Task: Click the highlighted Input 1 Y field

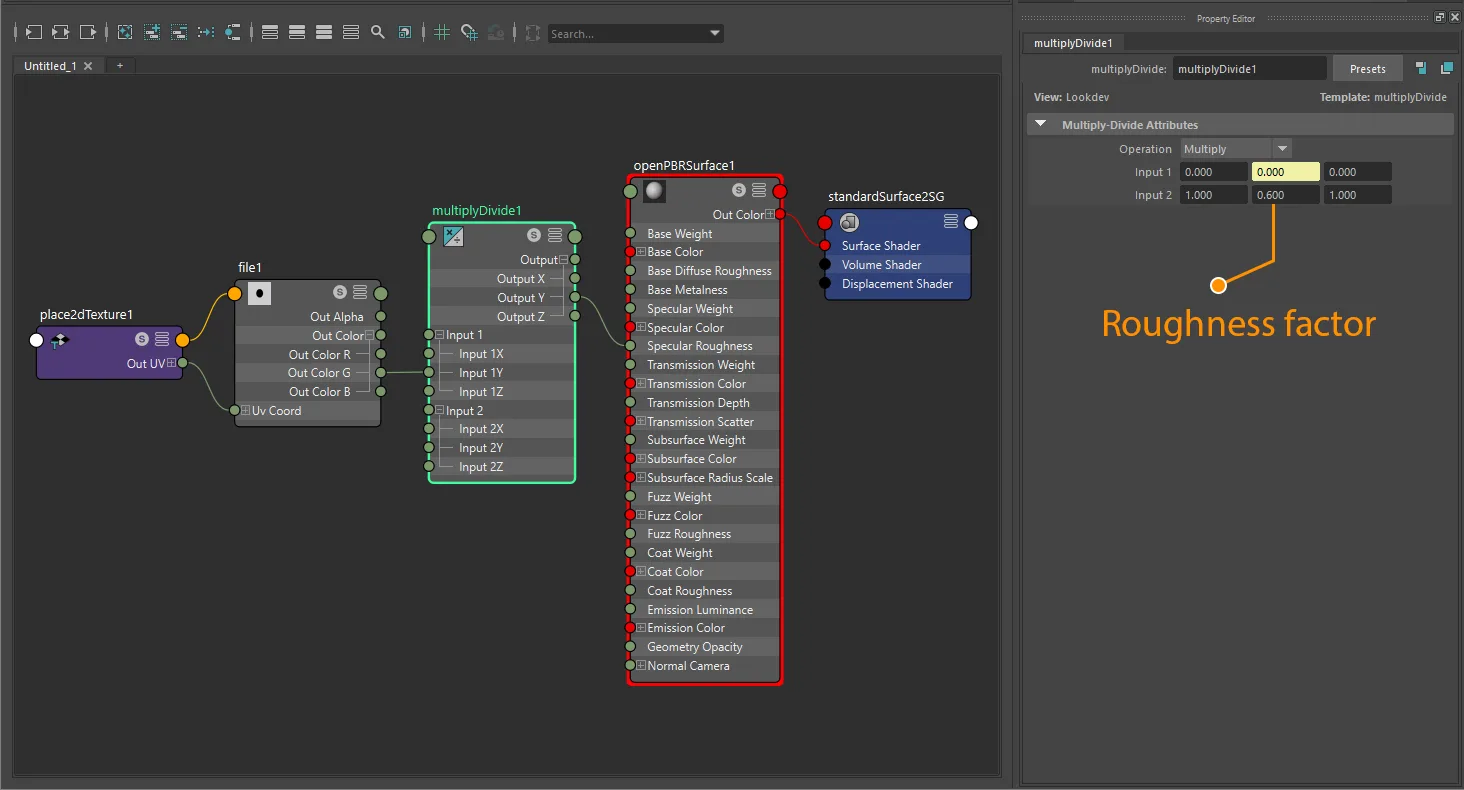Action: click(x=1286, y=172)
